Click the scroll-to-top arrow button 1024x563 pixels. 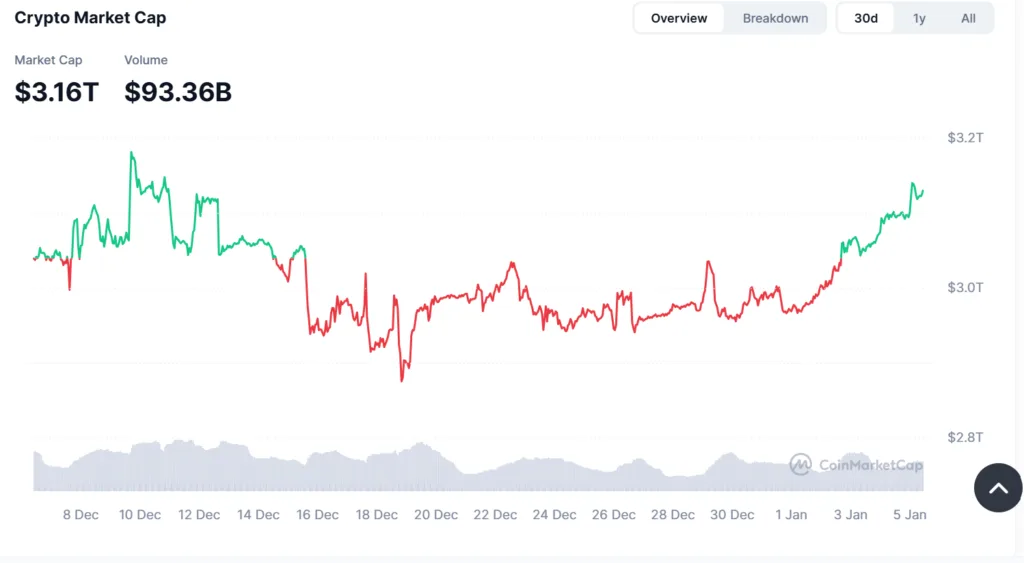[998, 488]
